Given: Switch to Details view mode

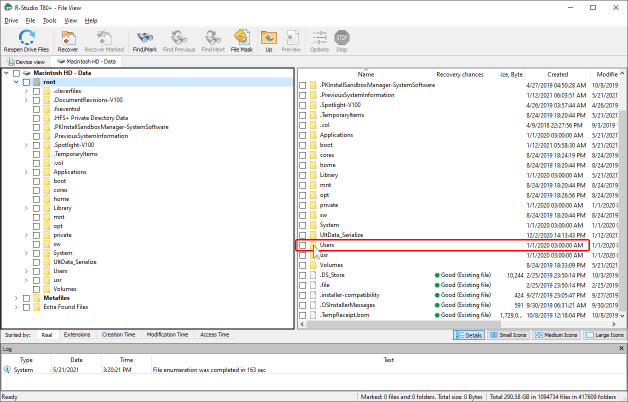Looking at the screenshot, I should point(469,335).
